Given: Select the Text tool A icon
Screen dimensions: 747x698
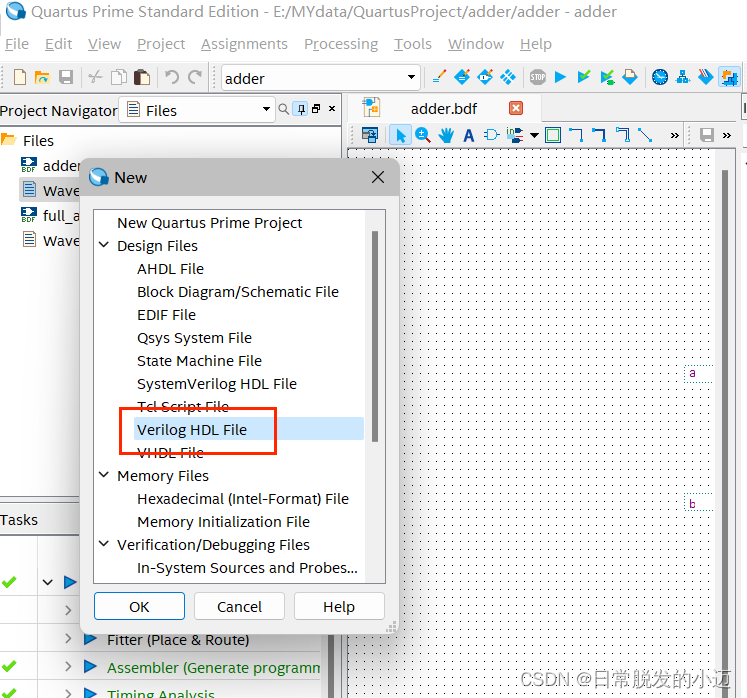Looking at the screenshot, I should click(x=469, y=136).
